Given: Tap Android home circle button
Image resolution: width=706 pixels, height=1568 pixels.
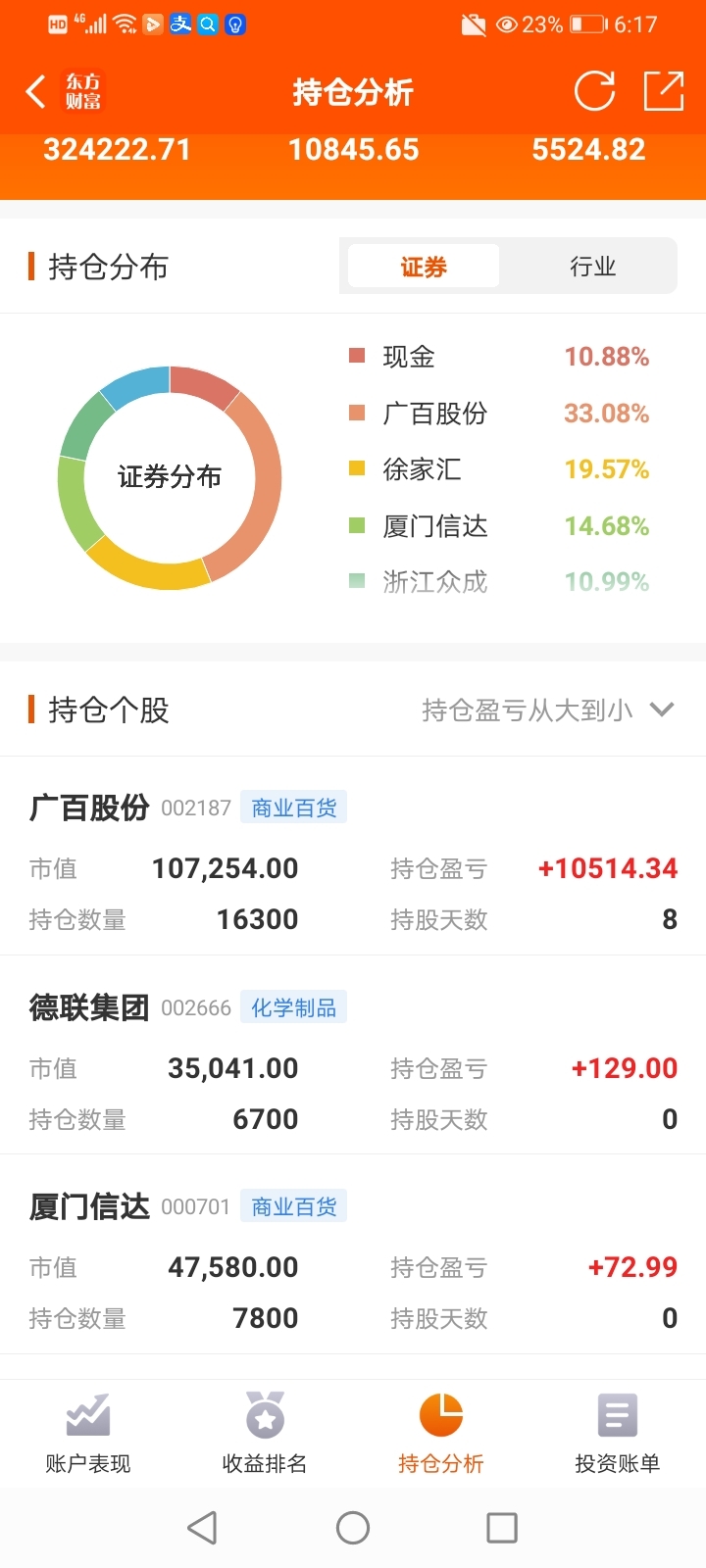Looking at the screenshot, I should [353, 1527].
